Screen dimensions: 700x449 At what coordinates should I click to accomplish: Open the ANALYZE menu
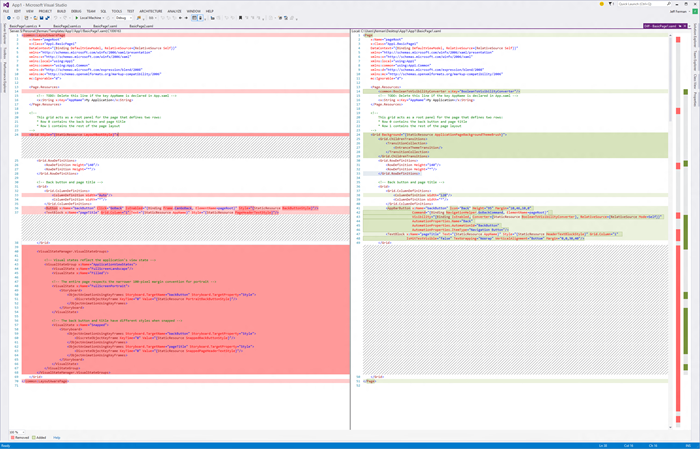[x=175, y=11]
